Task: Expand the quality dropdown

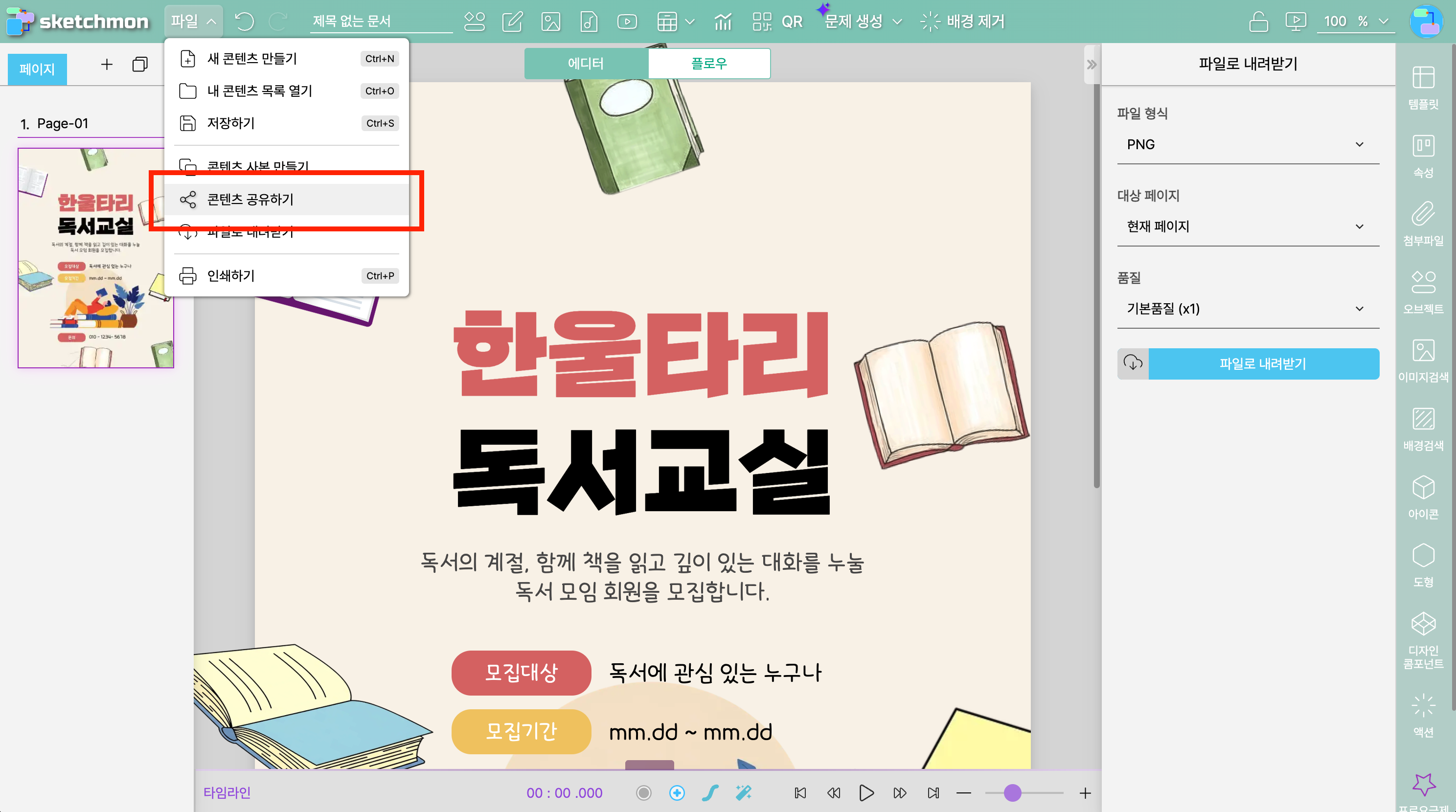Action: click(x=1248, y=309)
